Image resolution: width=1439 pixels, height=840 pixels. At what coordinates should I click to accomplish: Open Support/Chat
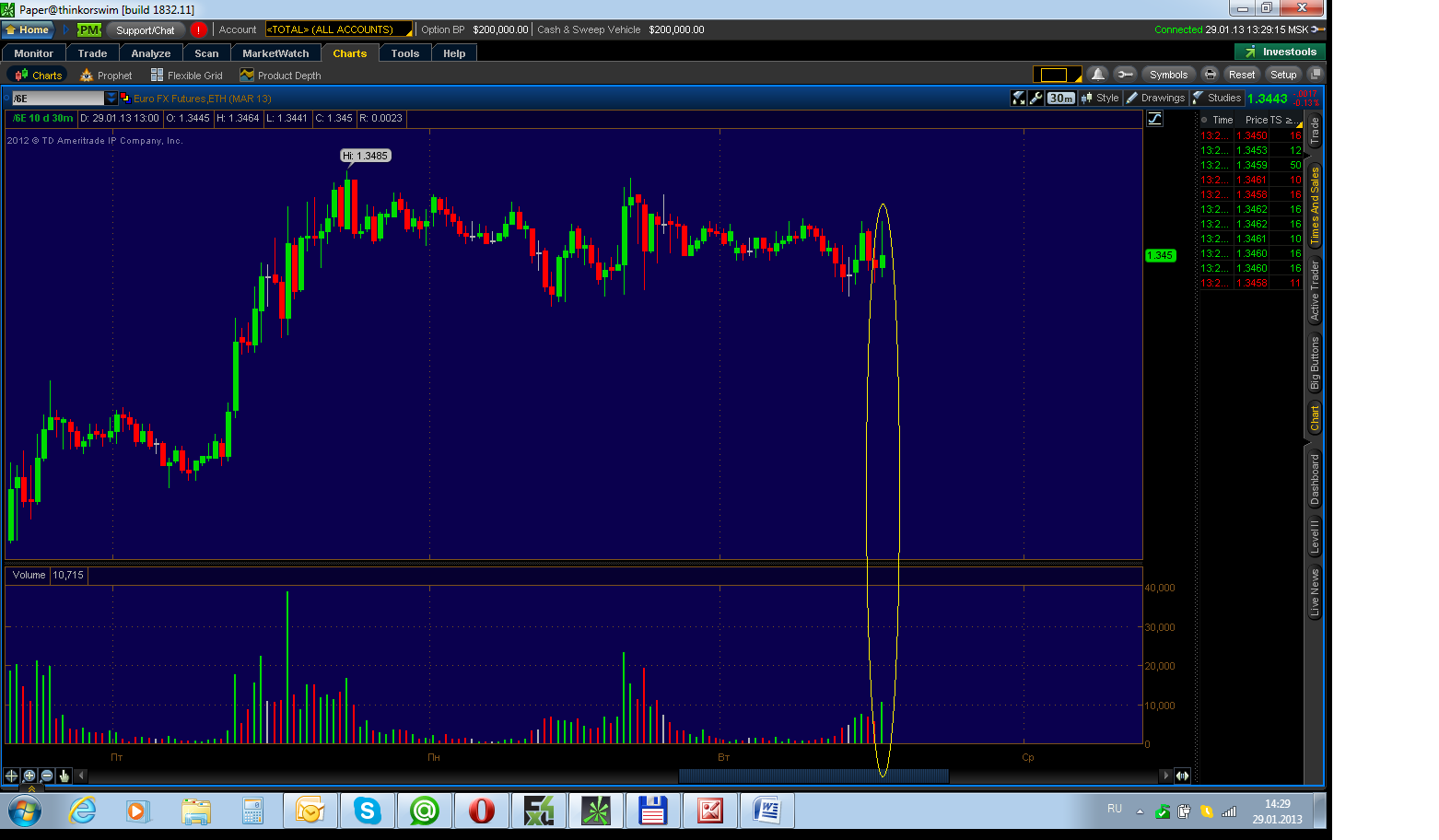point(145,29)
